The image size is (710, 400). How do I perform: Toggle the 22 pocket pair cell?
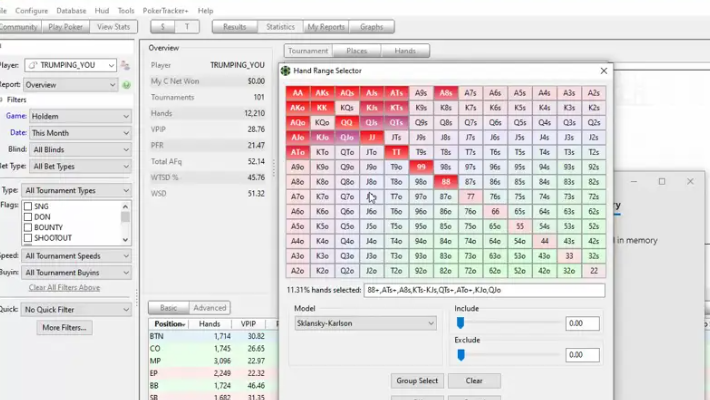click(x=594, y=271)
